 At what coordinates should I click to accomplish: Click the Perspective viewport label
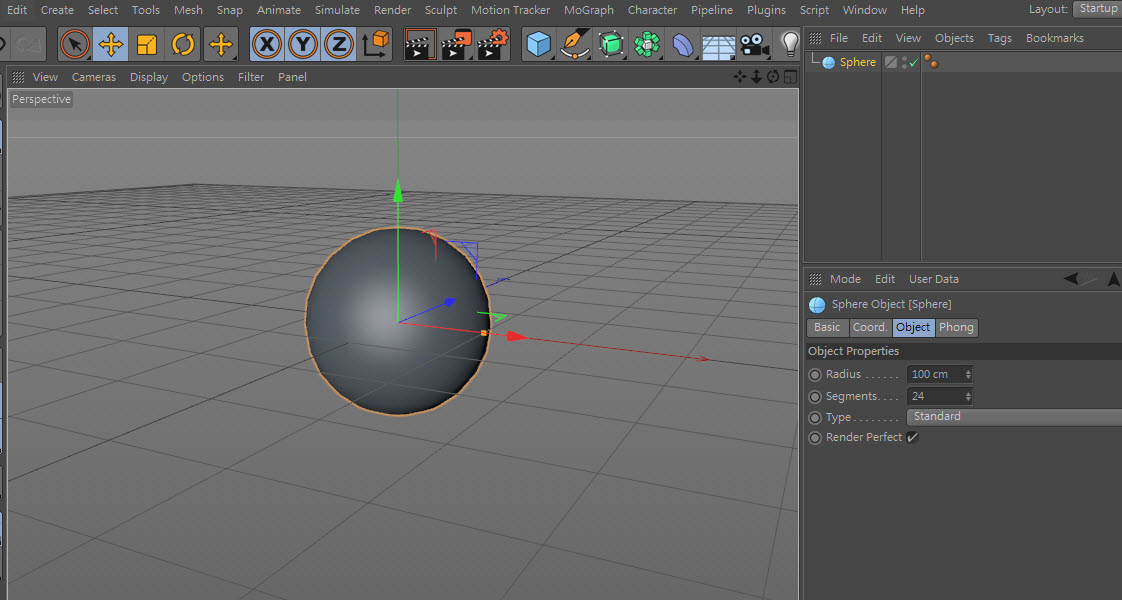pyautogui.click(x=40, y=99)
